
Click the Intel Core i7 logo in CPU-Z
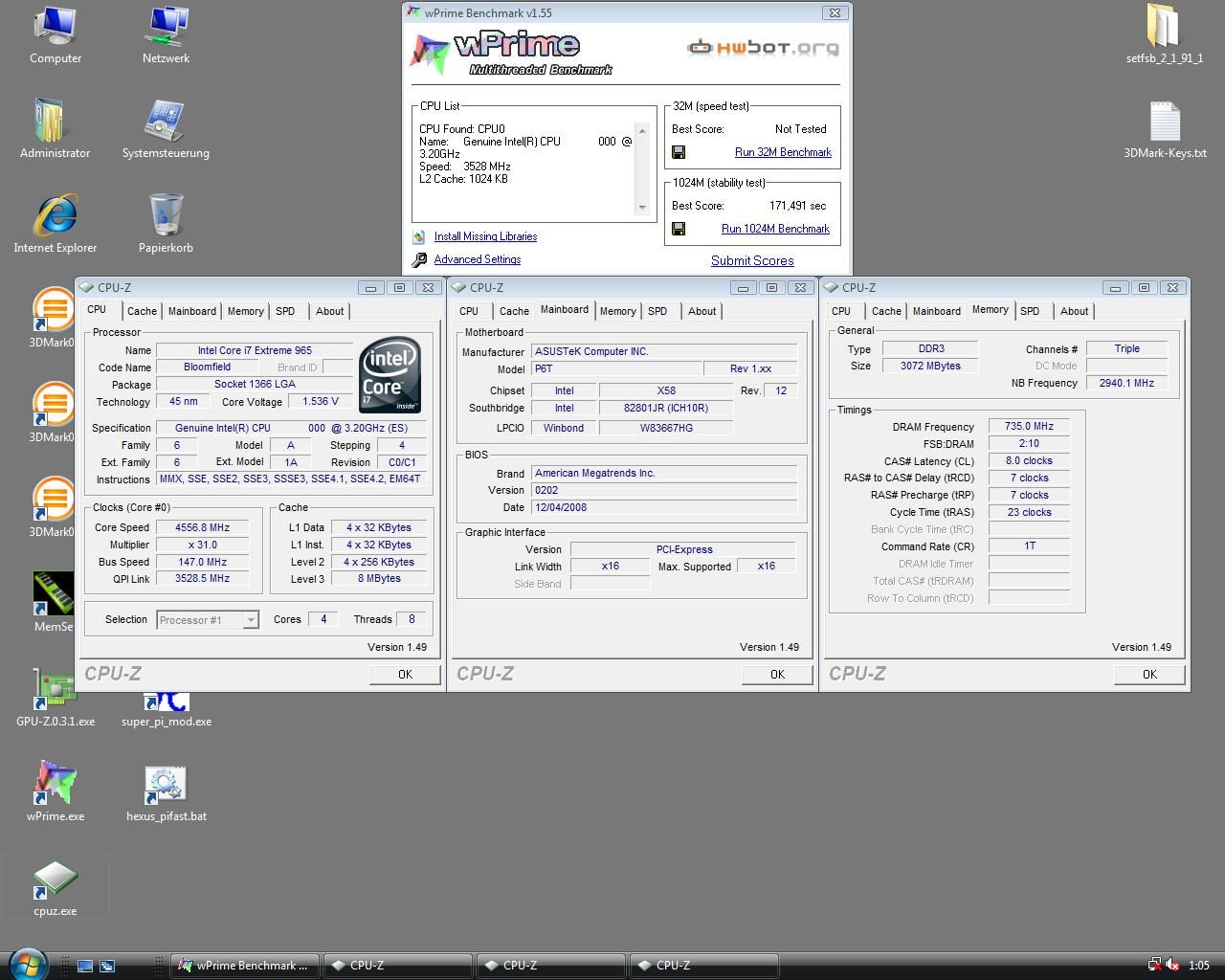coord(390,374)
